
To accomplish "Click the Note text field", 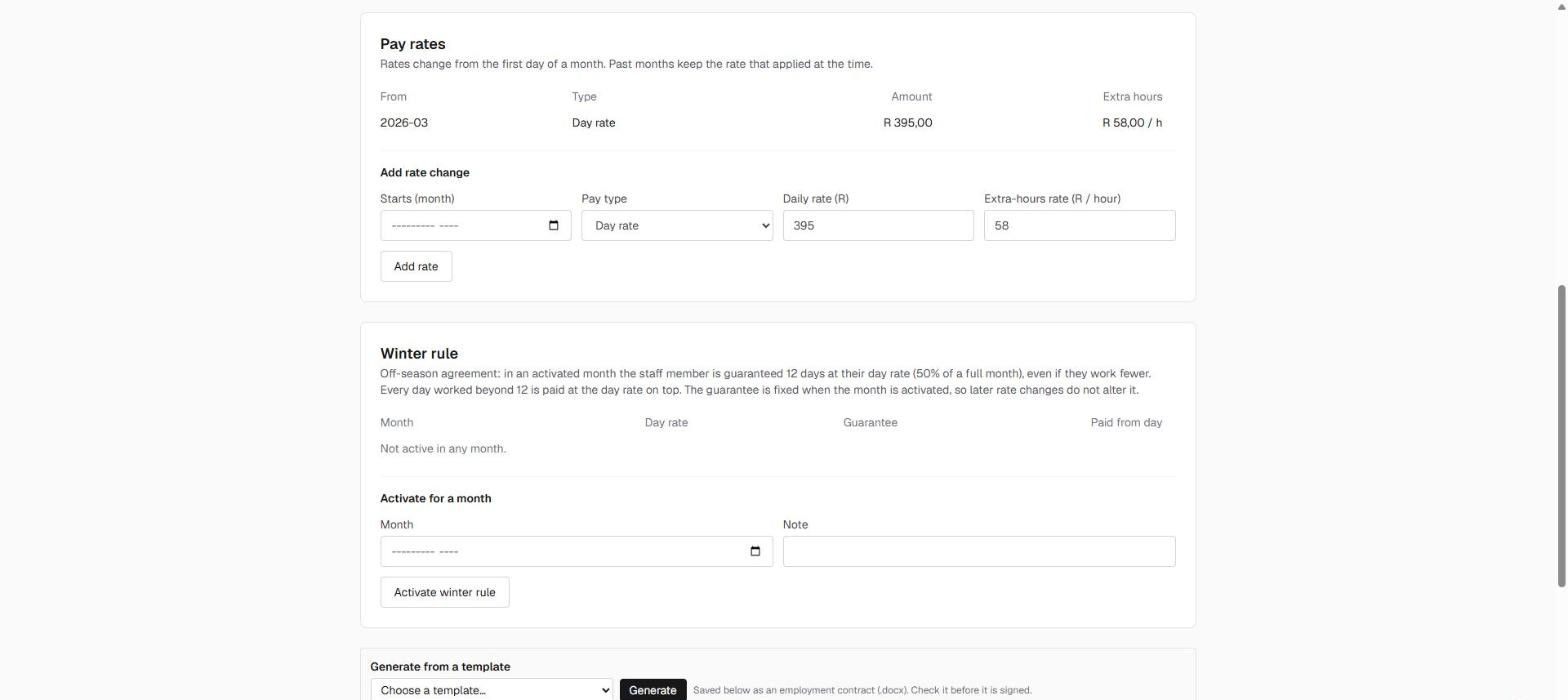I will (979, 552).
